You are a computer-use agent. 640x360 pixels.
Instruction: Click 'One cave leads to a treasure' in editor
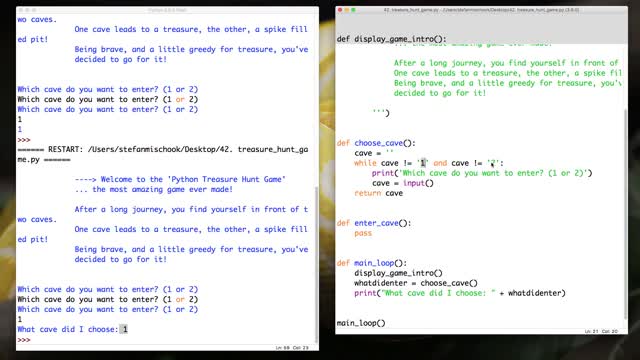coord(507,73)
